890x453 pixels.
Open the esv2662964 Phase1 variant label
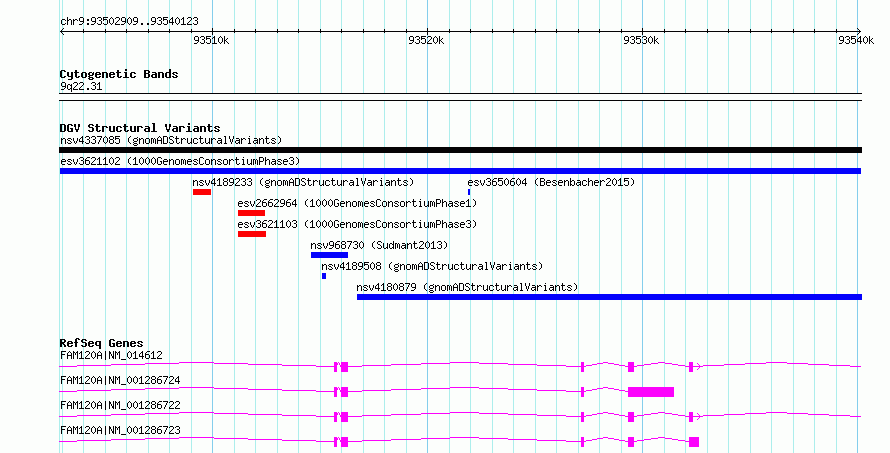pyautogui.click(x=358, y=203)
